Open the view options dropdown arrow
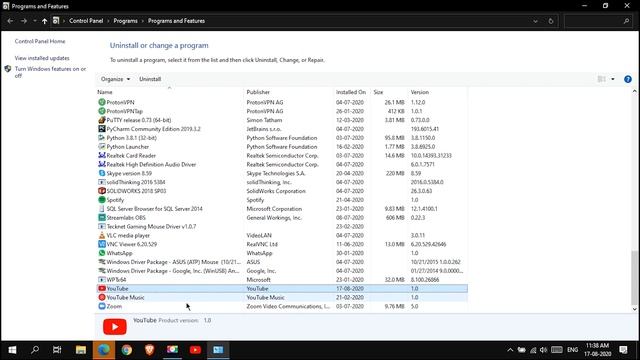The image size is (640, 360). pyautogui.click(x=613, y=79)
